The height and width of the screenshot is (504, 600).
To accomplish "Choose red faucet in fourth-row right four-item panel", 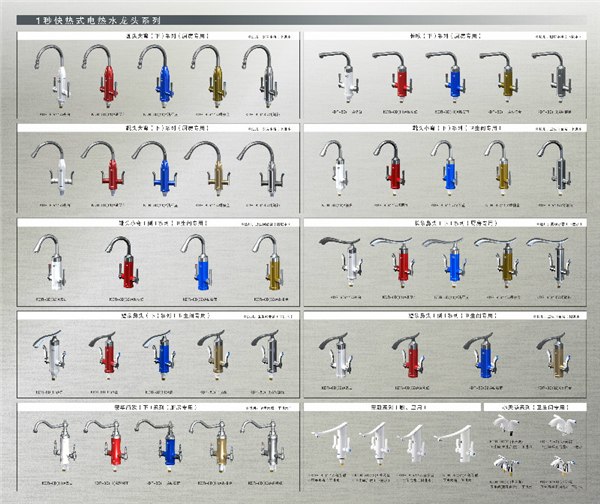I will 409,356.
